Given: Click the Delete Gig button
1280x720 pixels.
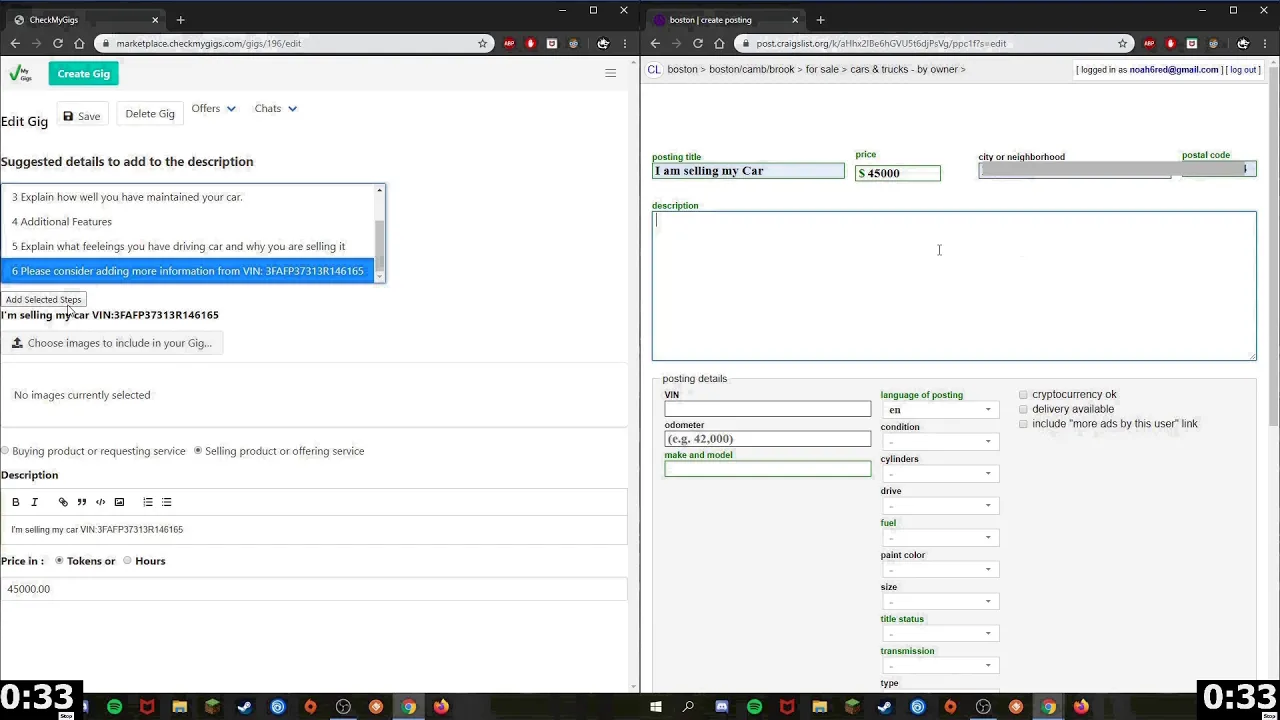Looking at the screenshot, I should [x=150, y=114].
